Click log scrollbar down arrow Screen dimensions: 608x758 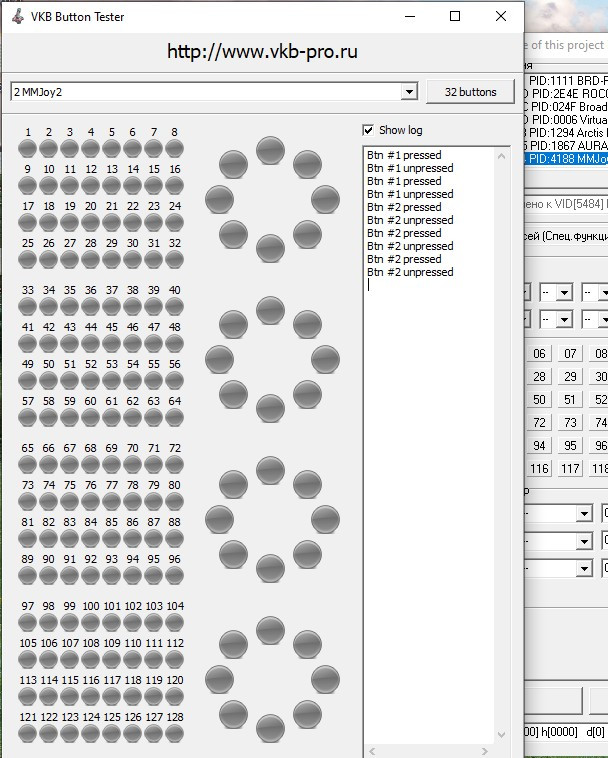pos(501,735)
